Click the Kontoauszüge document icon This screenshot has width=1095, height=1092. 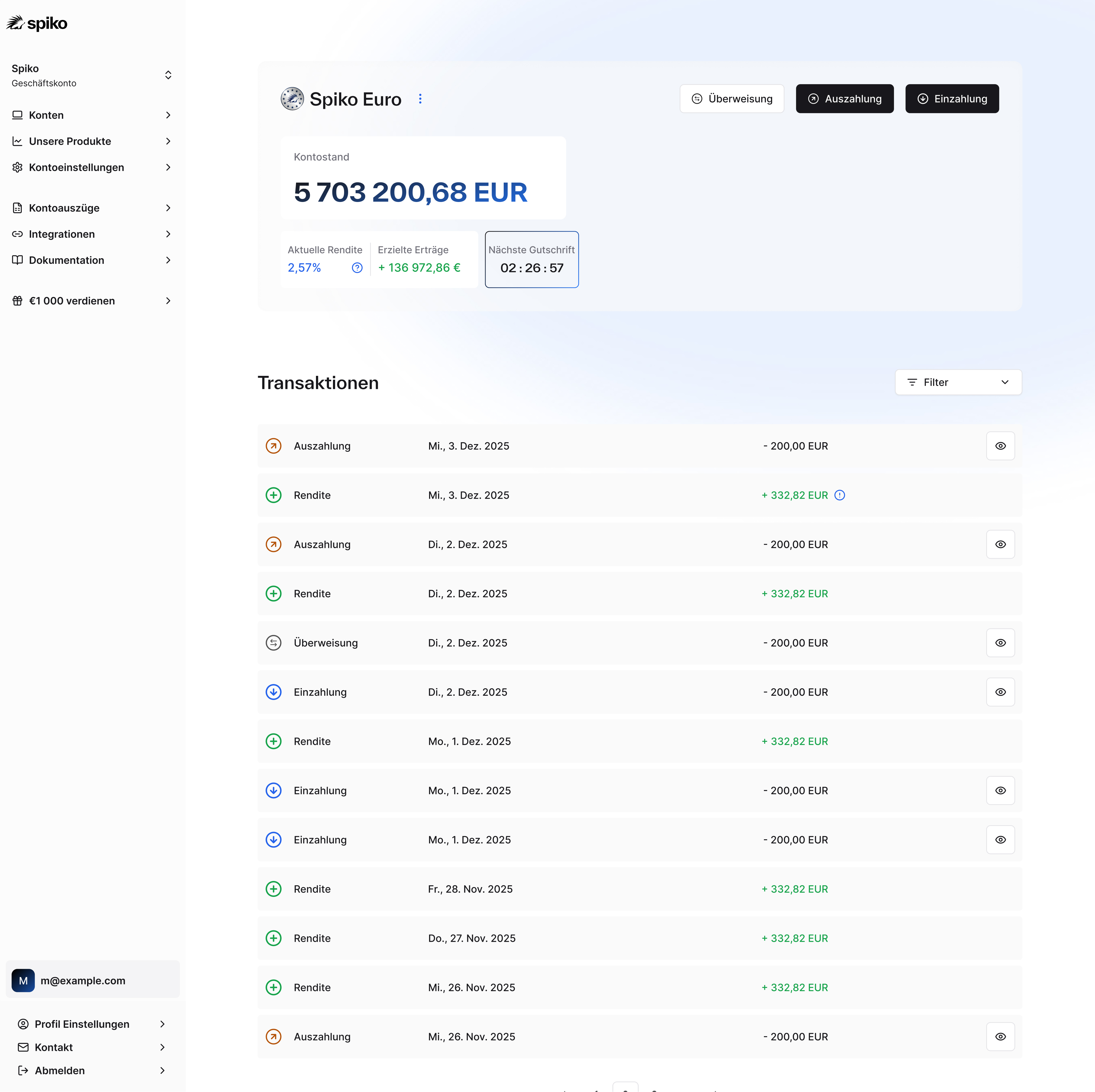pyautogui.click(x=18, y=208)
